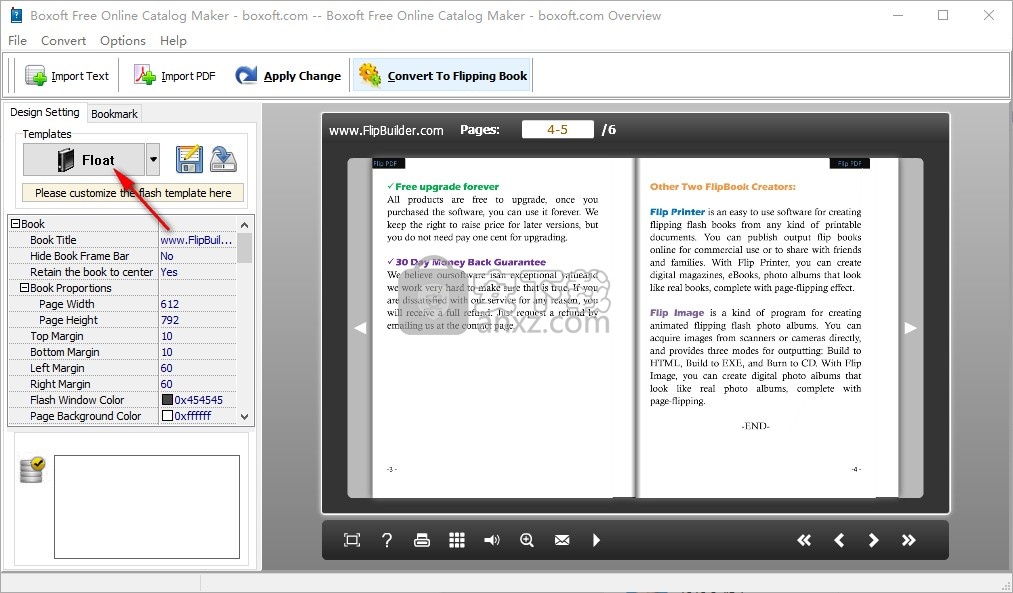Open the template dropdown arrow next to Float

click(152, 160)
